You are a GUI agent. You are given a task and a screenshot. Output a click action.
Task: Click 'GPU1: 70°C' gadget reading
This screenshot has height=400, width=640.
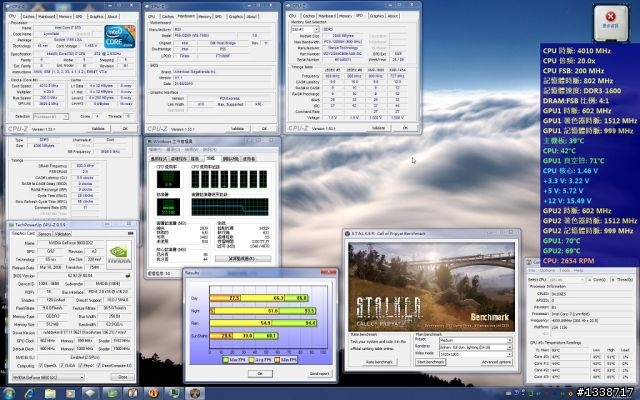[x=562, y=241]
